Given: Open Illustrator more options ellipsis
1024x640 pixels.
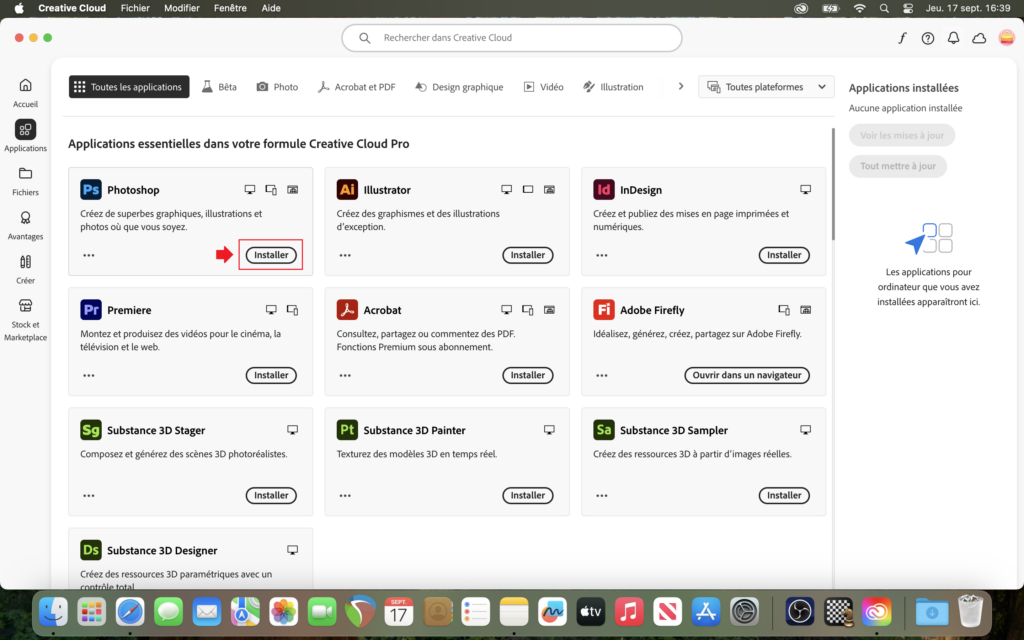Looking at the screenshot, I should pos(345,255).
